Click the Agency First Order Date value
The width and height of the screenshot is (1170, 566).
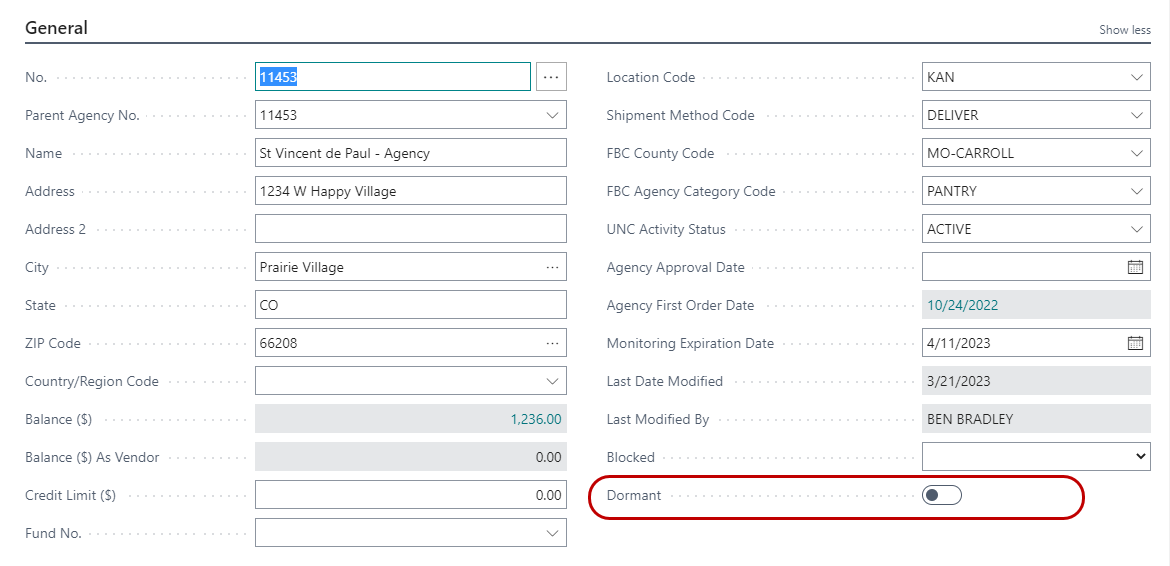pos(963,305)
